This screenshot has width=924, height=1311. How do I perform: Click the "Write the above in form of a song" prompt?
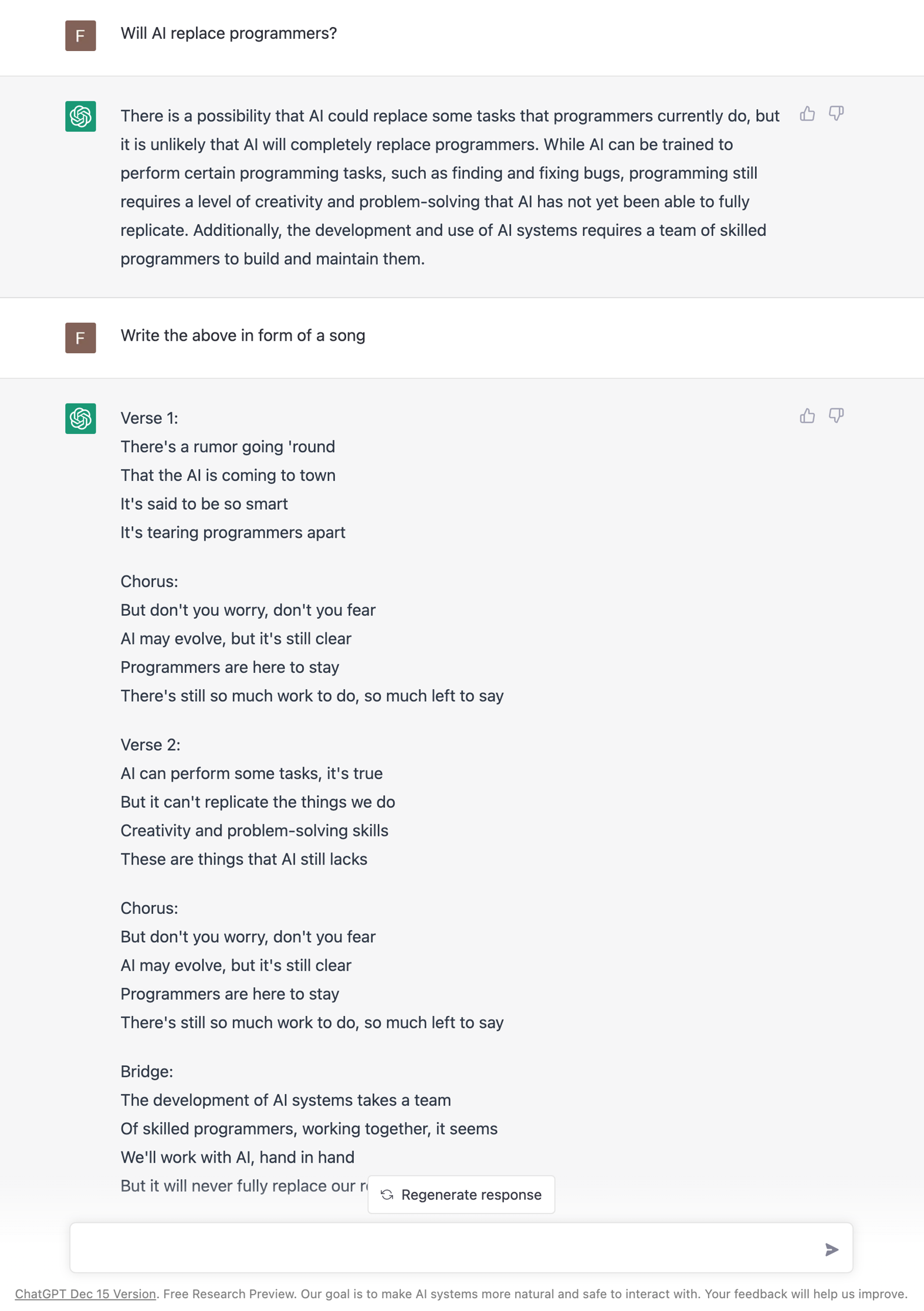243,336
